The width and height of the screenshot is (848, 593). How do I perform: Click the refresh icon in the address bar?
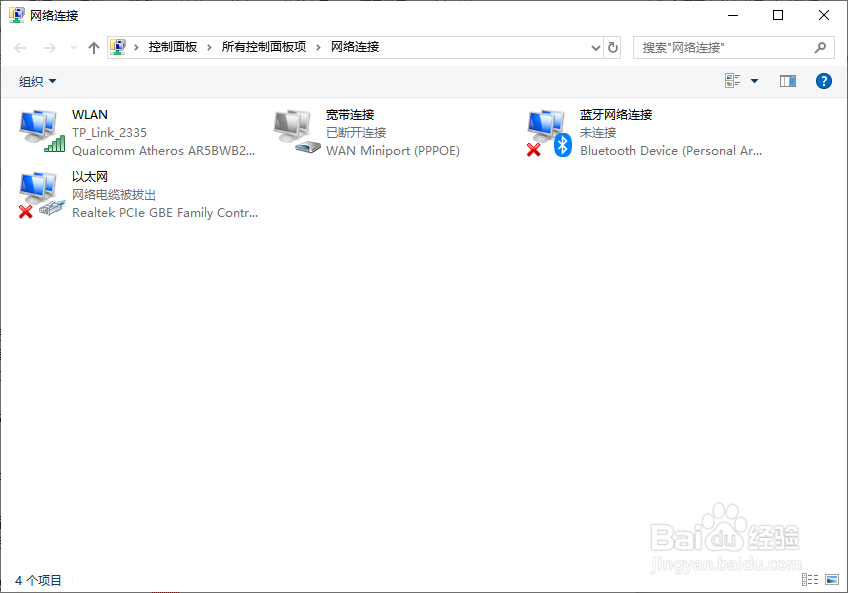pos(611,46)
